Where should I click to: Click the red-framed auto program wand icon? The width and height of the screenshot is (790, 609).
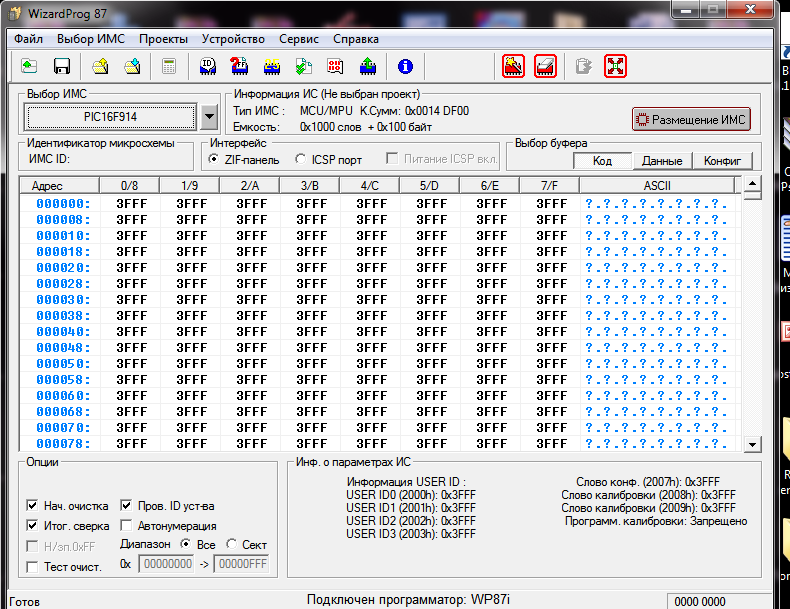point(513,66)
